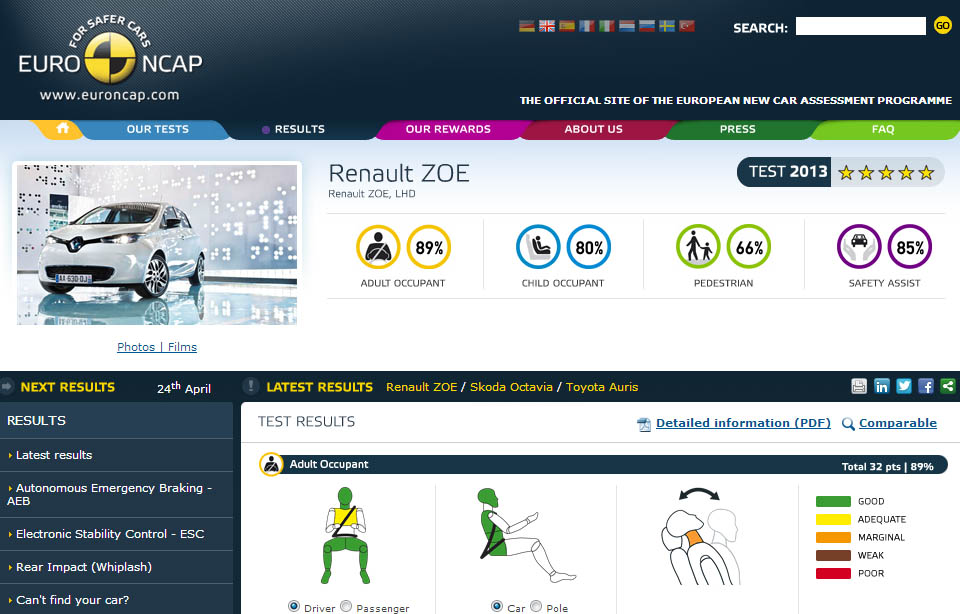Screen dimensions: 960x614
Task: Open the Results tab
Action: pos(299,129)
